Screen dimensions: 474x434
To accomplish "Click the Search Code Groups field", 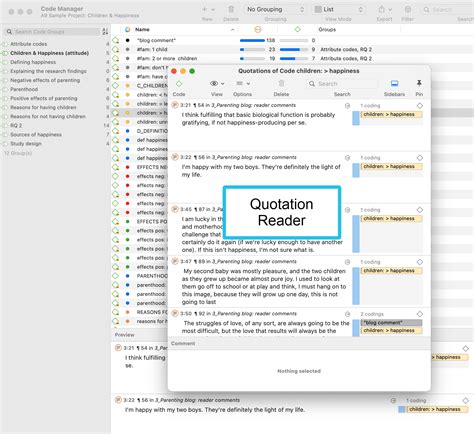I will click(x=52, y=32).
